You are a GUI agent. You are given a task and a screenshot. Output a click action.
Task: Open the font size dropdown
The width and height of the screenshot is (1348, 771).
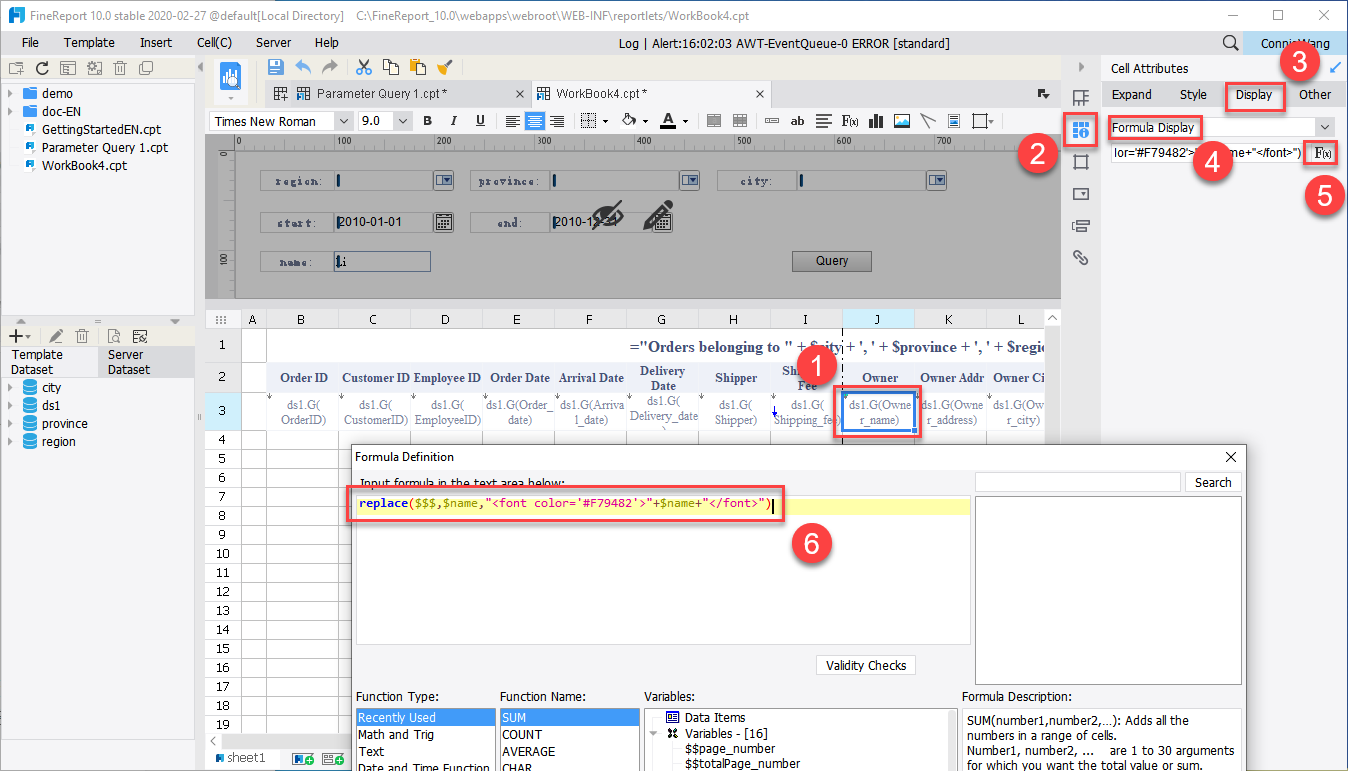pos(402,120)
